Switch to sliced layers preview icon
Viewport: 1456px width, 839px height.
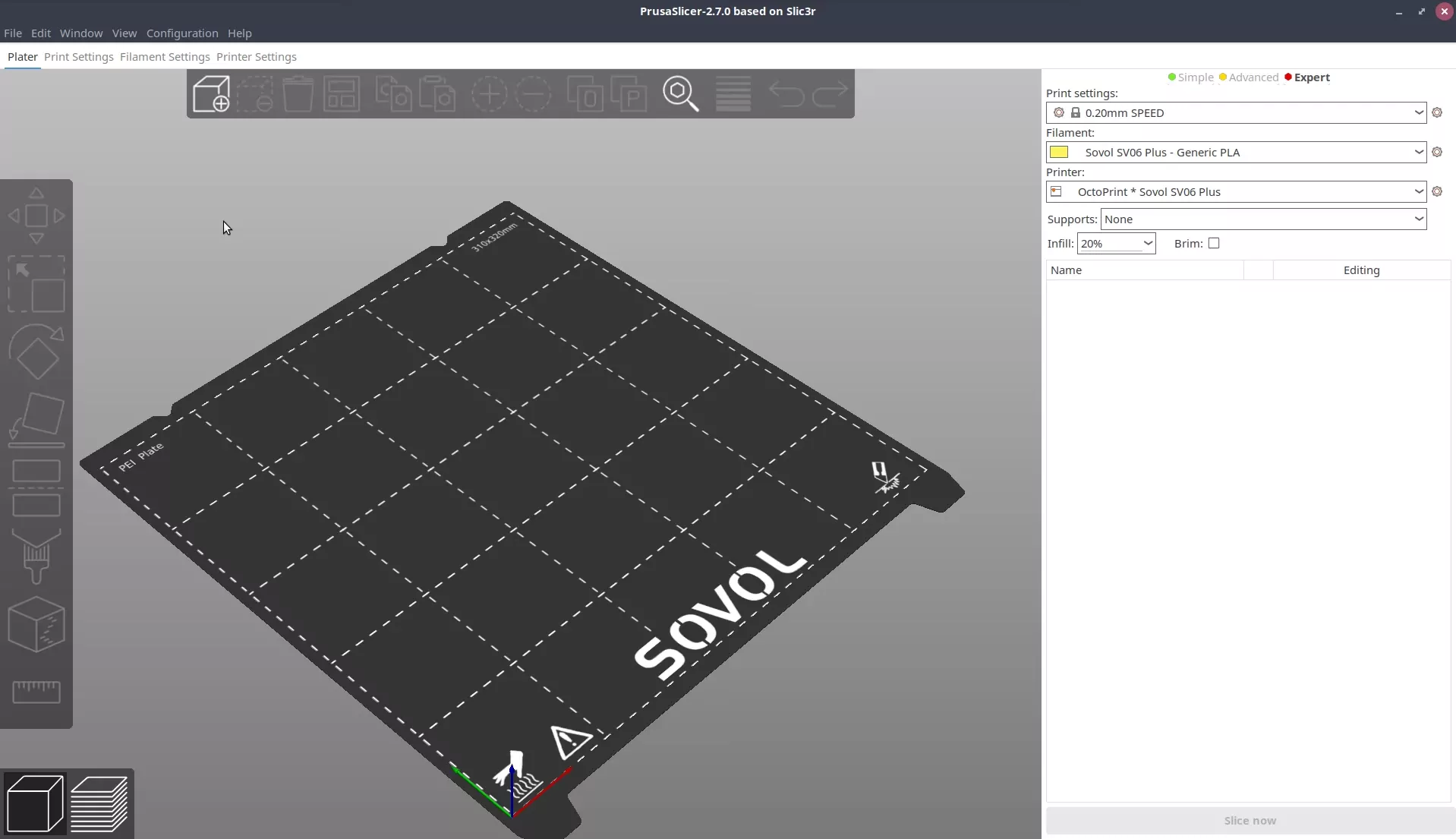pyautogui.click(x=99, y=803)
